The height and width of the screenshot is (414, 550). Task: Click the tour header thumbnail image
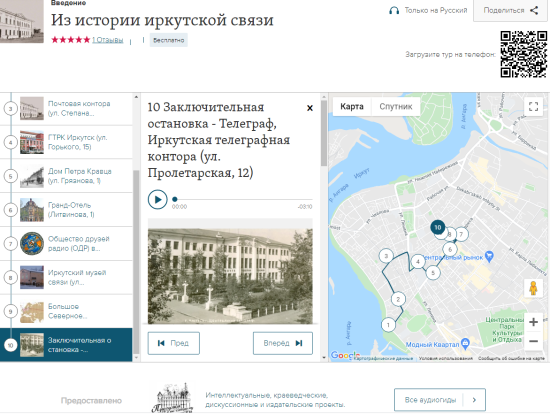click(x=22, y=22)
